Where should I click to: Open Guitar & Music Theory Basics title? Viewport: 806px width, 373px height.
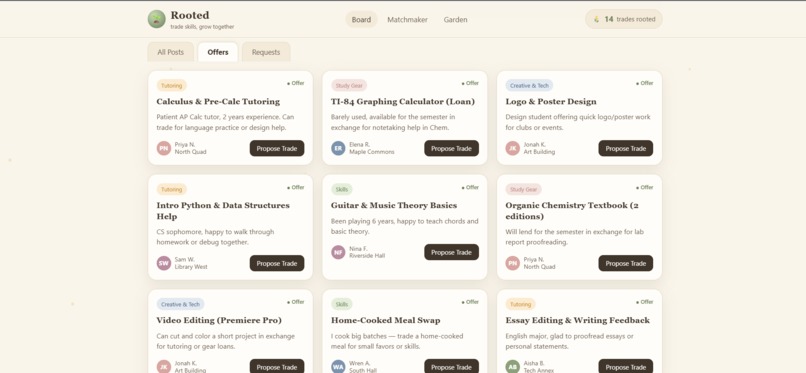[x=394, y=205]
